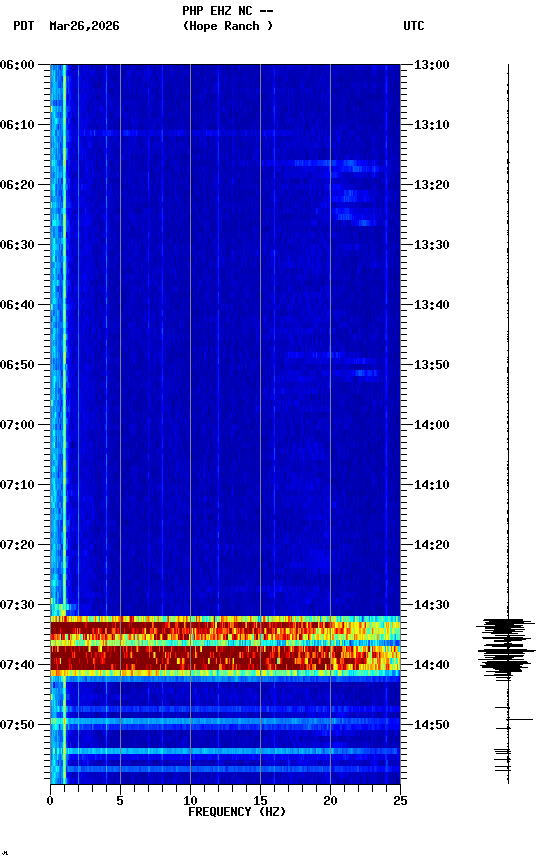Viewport: 552px width, 864px height.
Task: Click the date Mar26,2026
Action: coord(84,26)
